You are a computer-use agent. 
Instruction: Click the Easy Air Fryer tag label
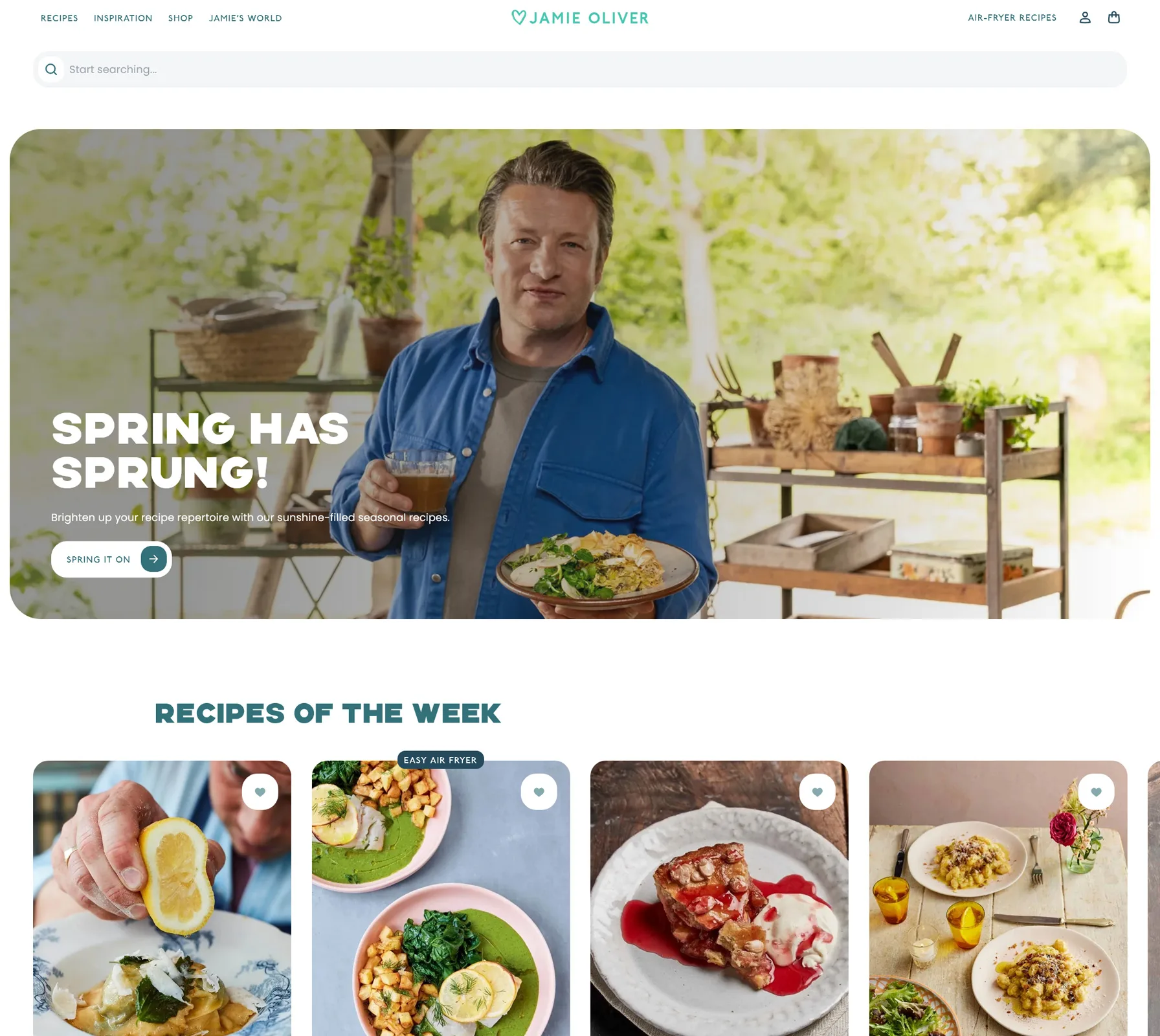440,760
